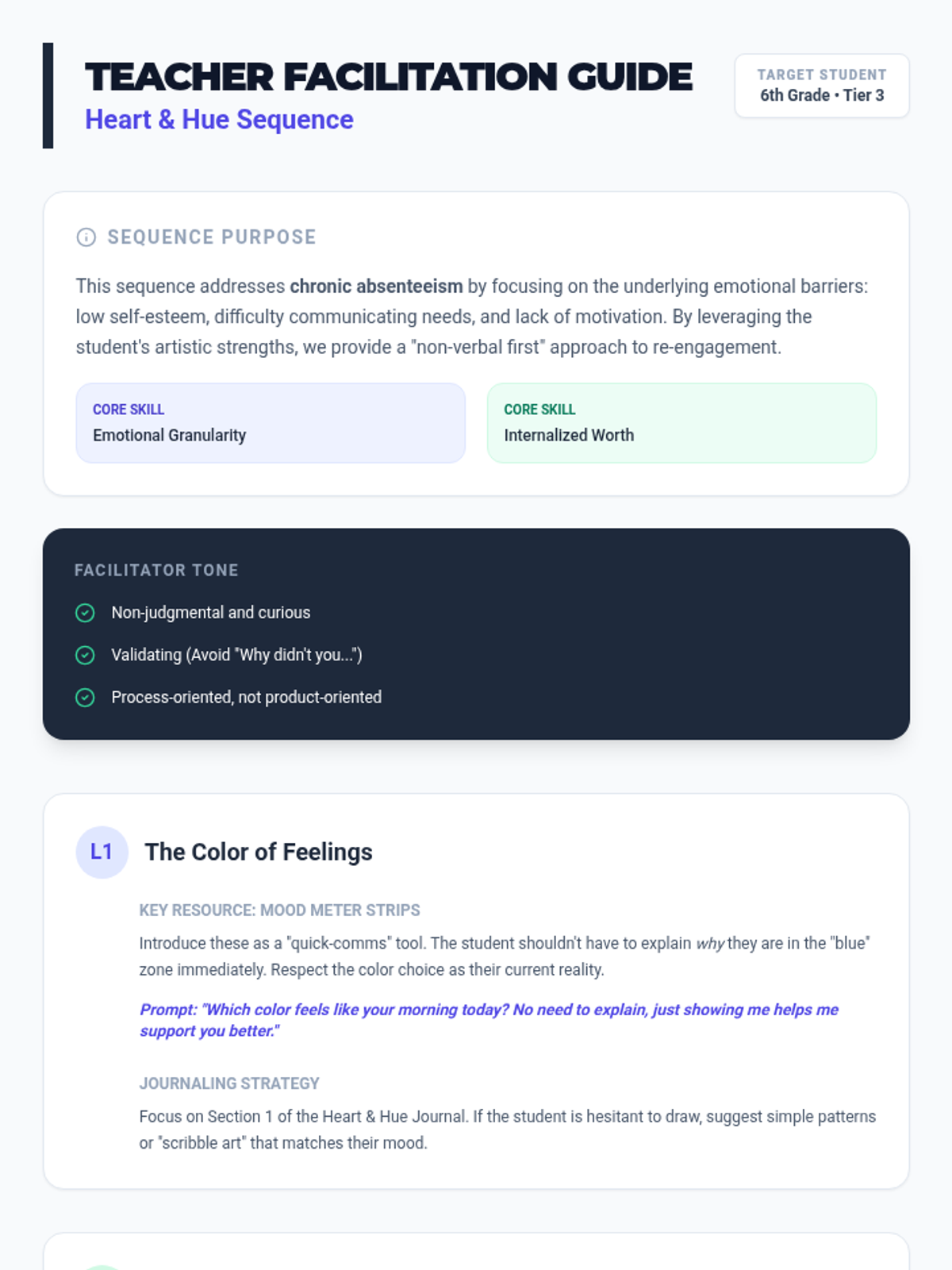This screenshot has width=952, height=1270.
Task: Click the Internalized Worth core skill card
Action: [681, 423]
